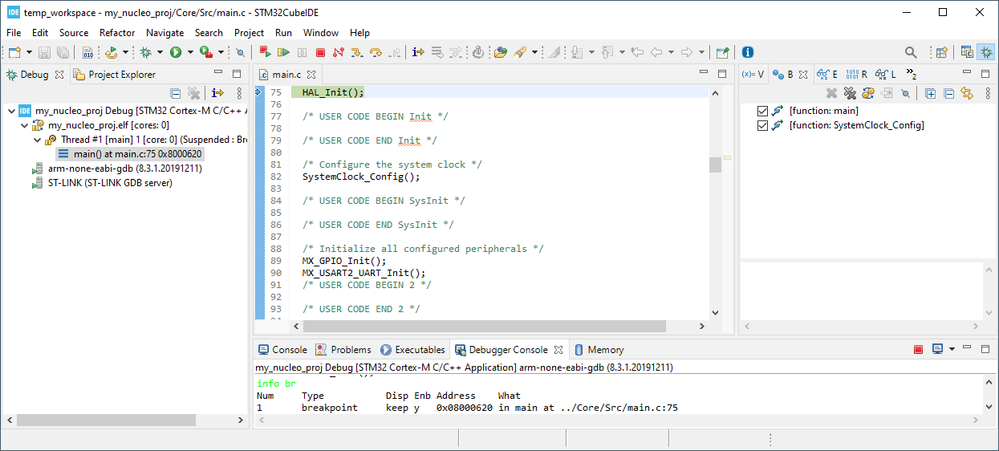The width and height of the screenshot is (999, 451).
Task: Click the Step Into icon
Action: [x=357, y=52]
